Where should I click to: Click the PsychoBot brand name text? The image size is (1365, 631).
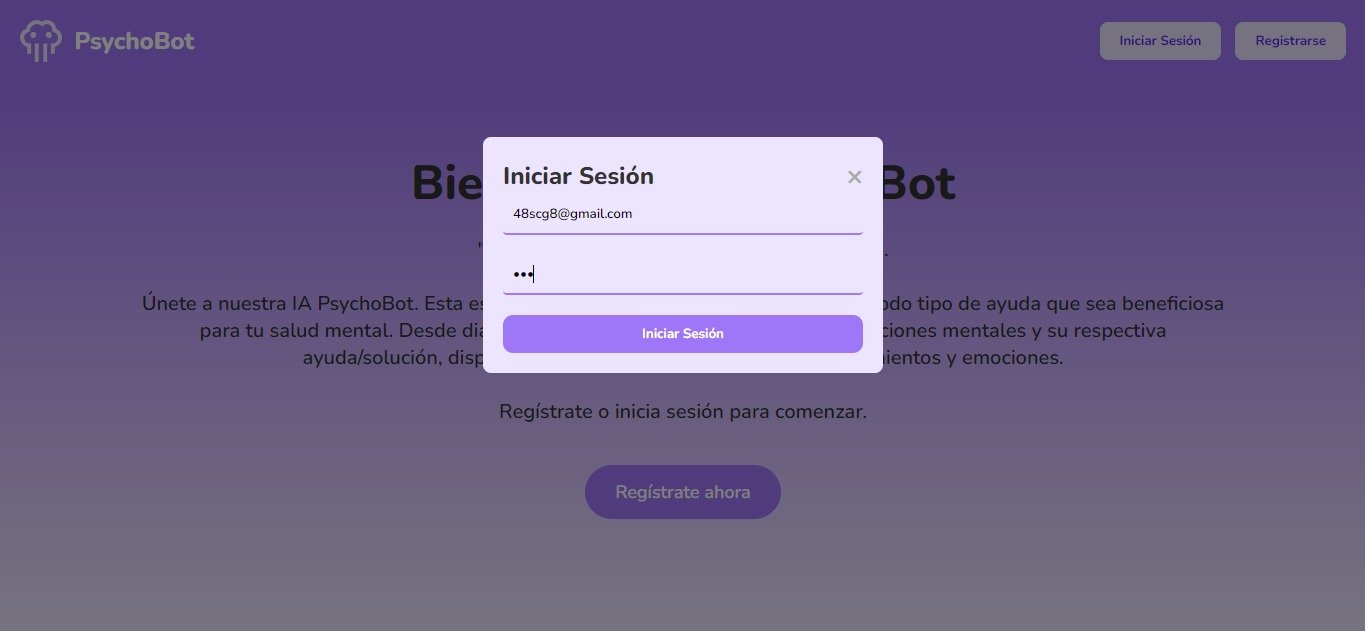click(135, 41)
